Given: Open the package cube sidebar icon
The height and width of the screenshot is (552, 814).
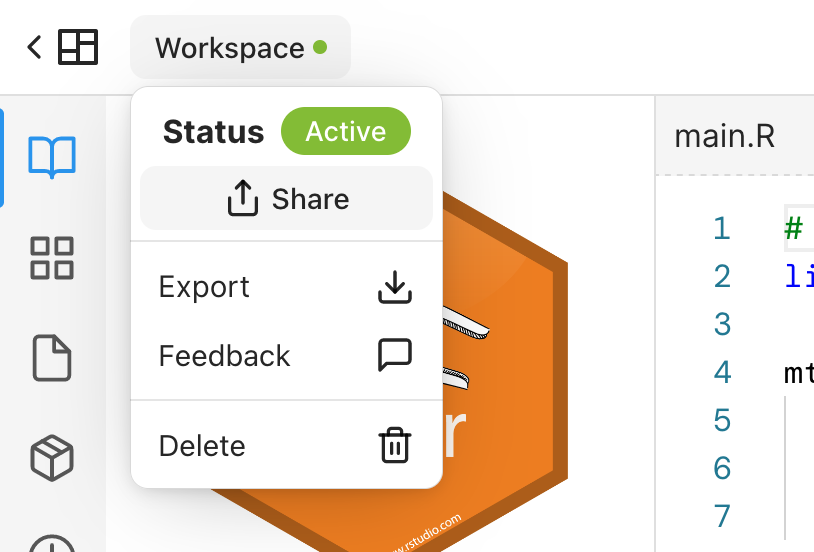Looking at the screenshot, I should (52, 457).
